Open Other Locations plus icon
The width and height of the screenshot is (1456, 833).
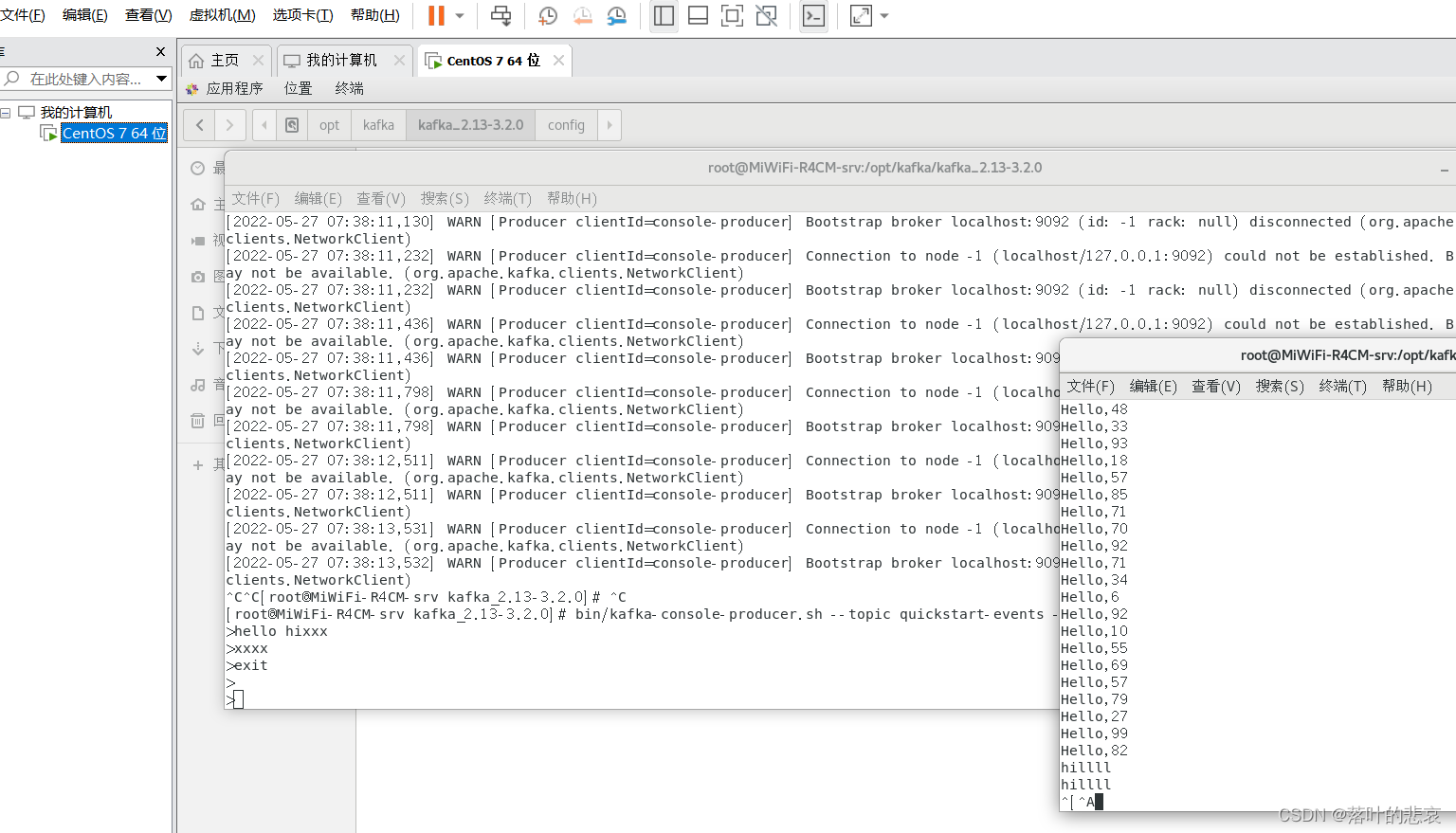(x=198, y=465)
